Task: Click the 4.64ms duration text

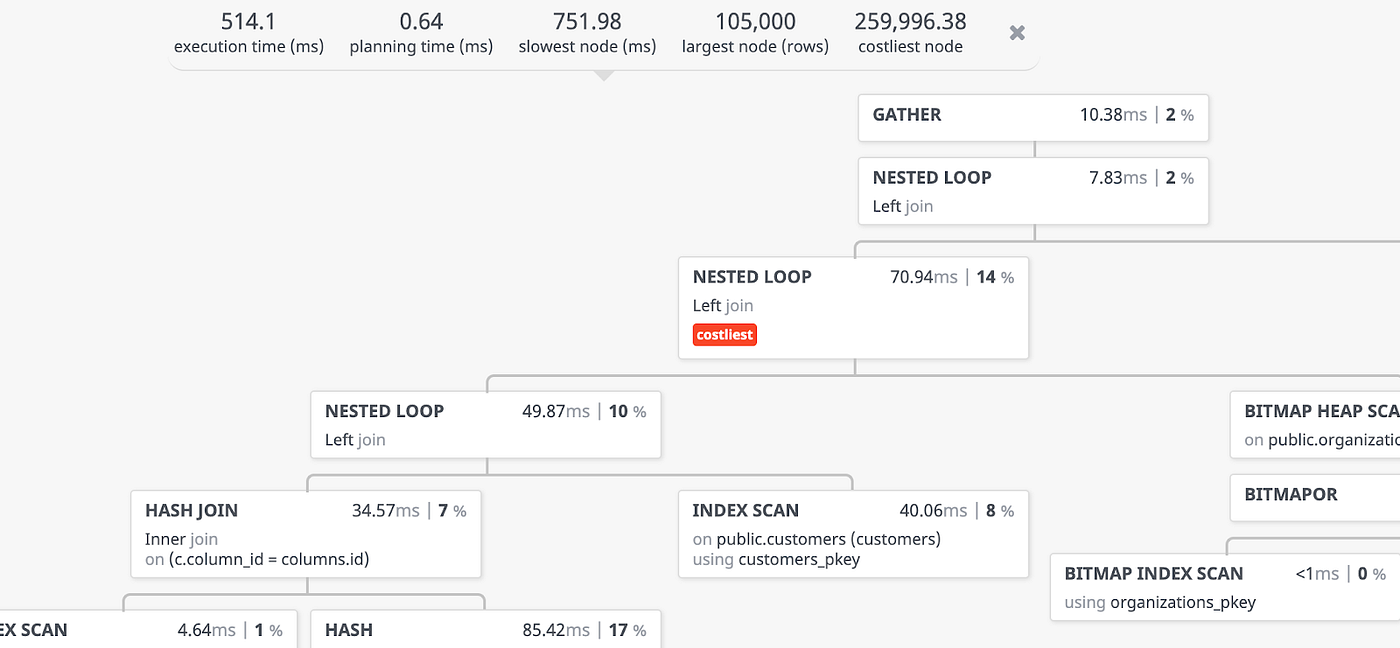Action: coord(206,630)
